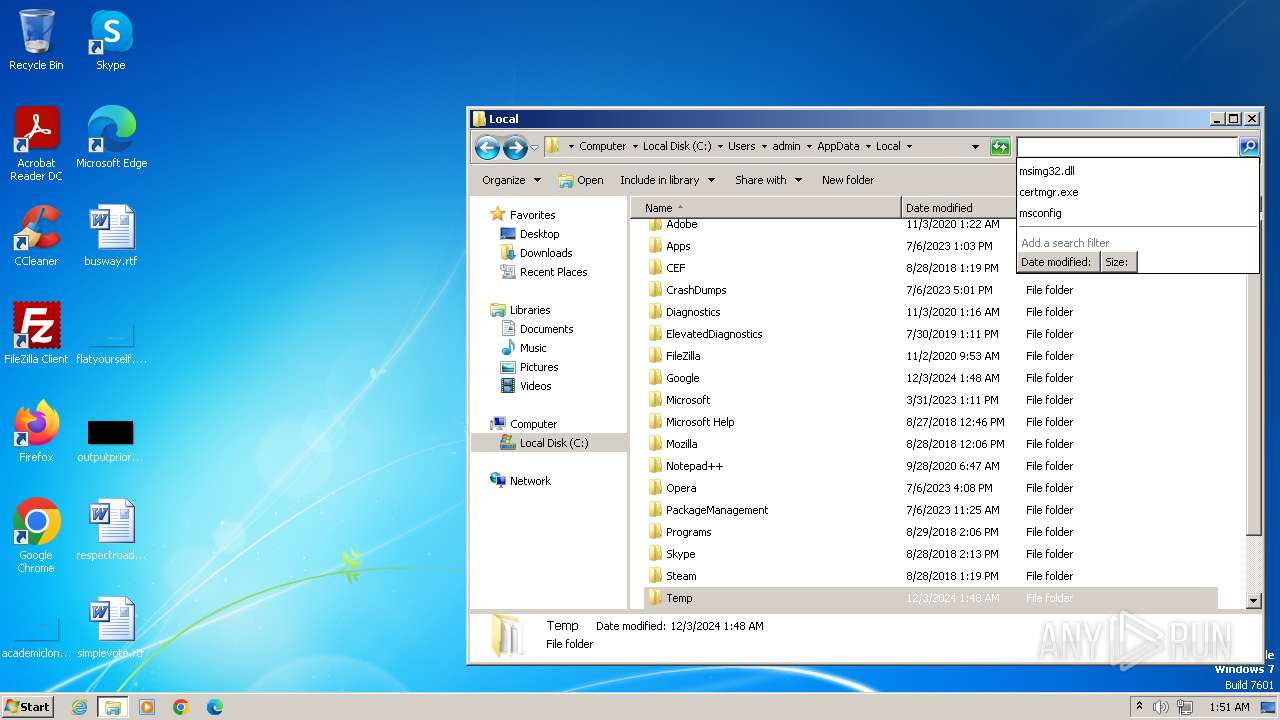The height and width of the screenshot is (720, 1280).
Task: Open Firefox desktop shortcut
Action: [36, 431]
